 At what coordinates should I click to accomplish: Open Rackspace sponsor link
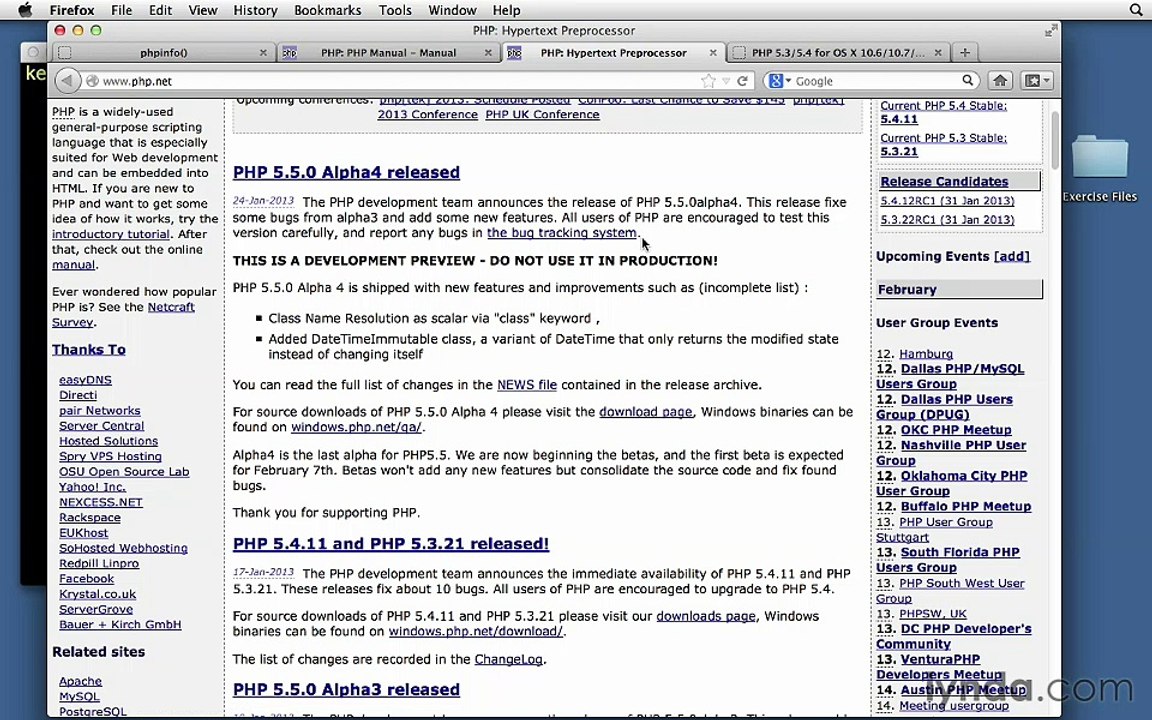point(90,518)
